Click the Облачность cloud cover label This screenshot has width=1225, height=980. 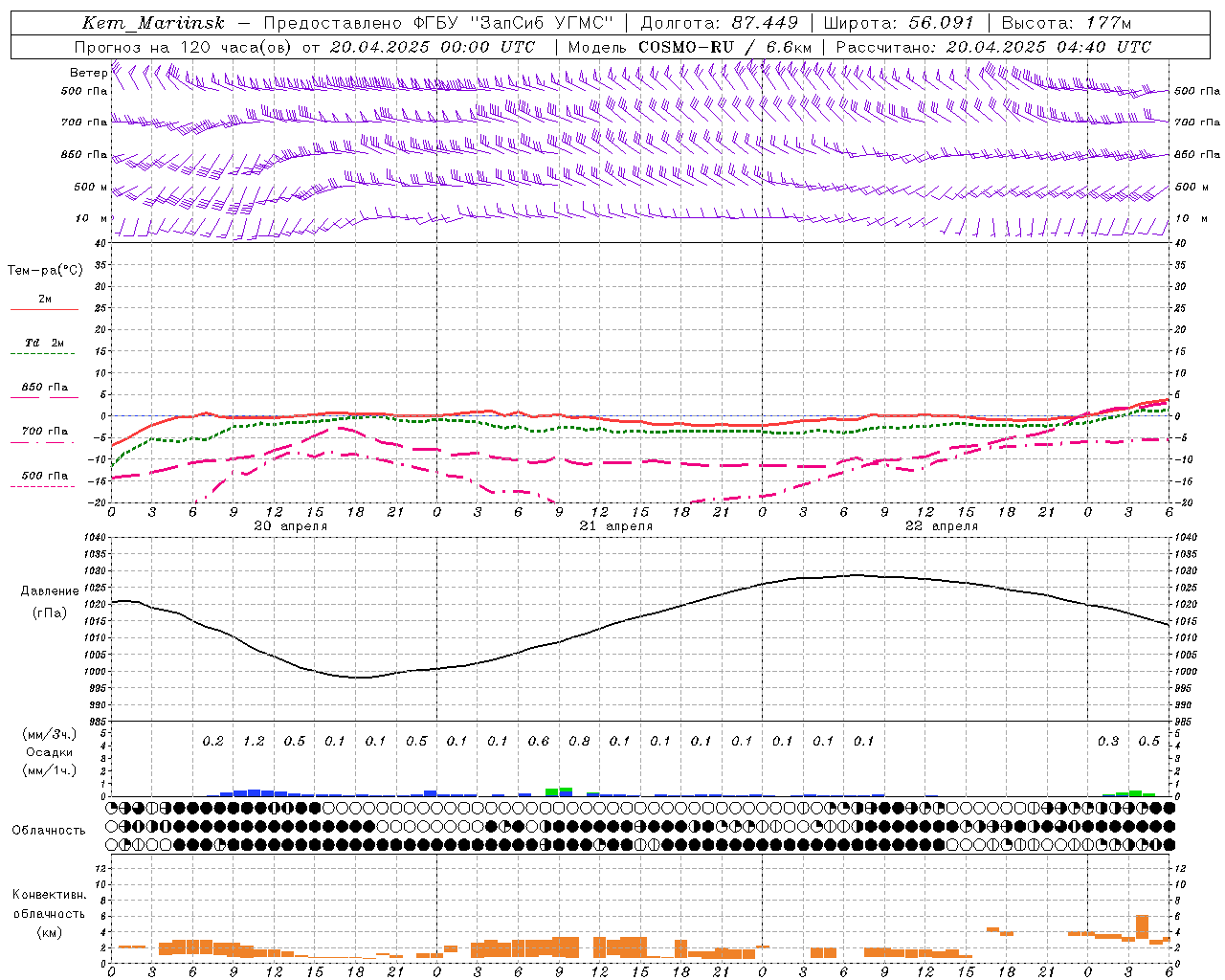(49, 831)
